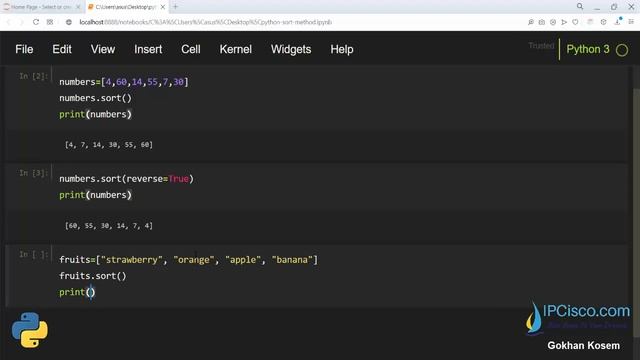Screen dimensions: 640x360
Task: Open the extensions cube icon
Action: coord(603,22)
